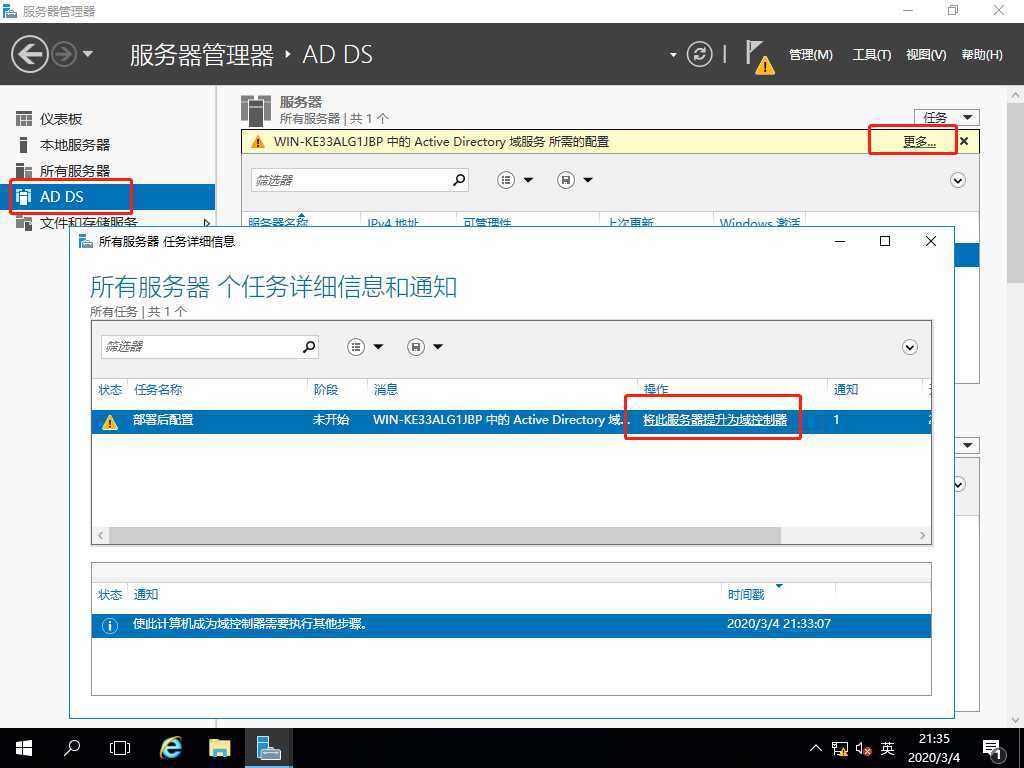Select notification 使此计算机成为域控制器需要执行其他步骤
1024x768 pixels.
[x=511, y=625]
